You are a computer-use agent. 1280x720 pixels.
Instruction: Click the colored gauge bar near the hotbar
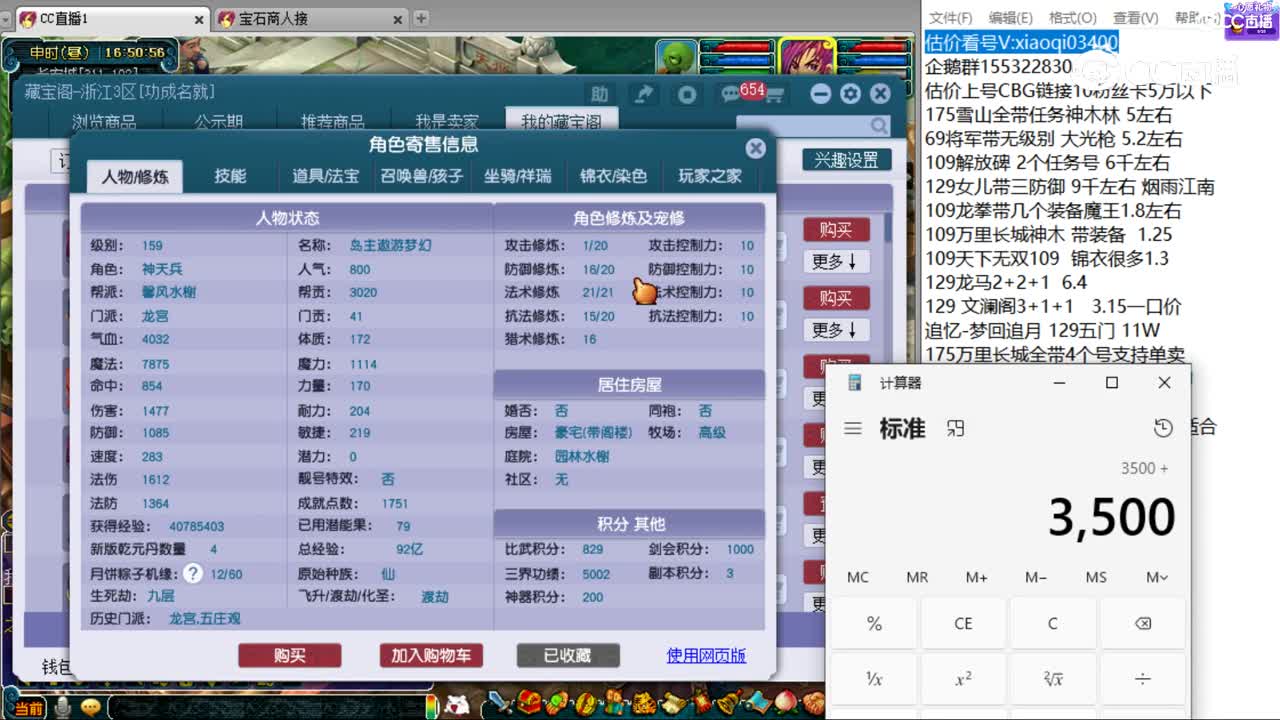pos(431,706)
